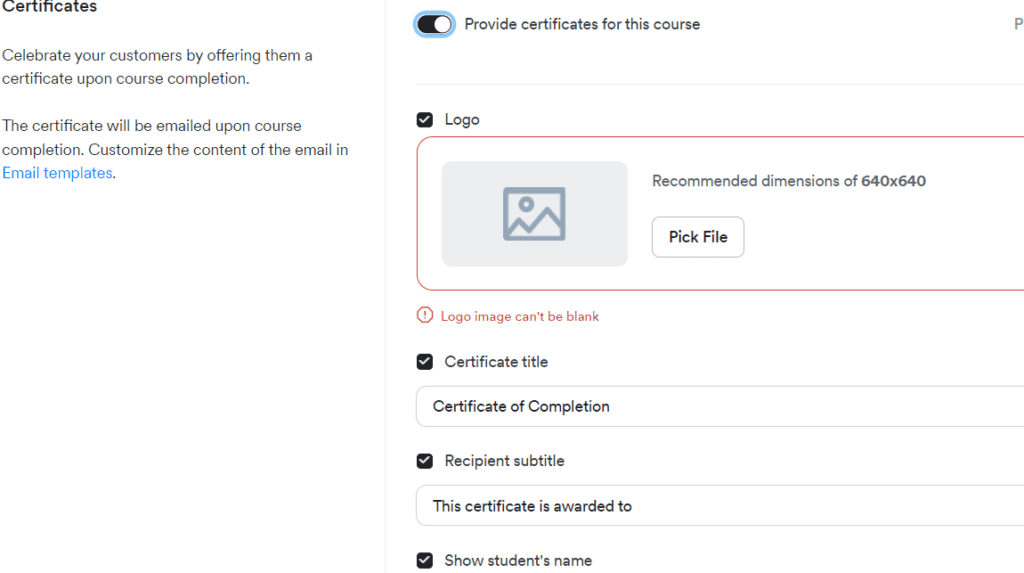Click the 'Recipient subtitle' label text

(504, 461)
